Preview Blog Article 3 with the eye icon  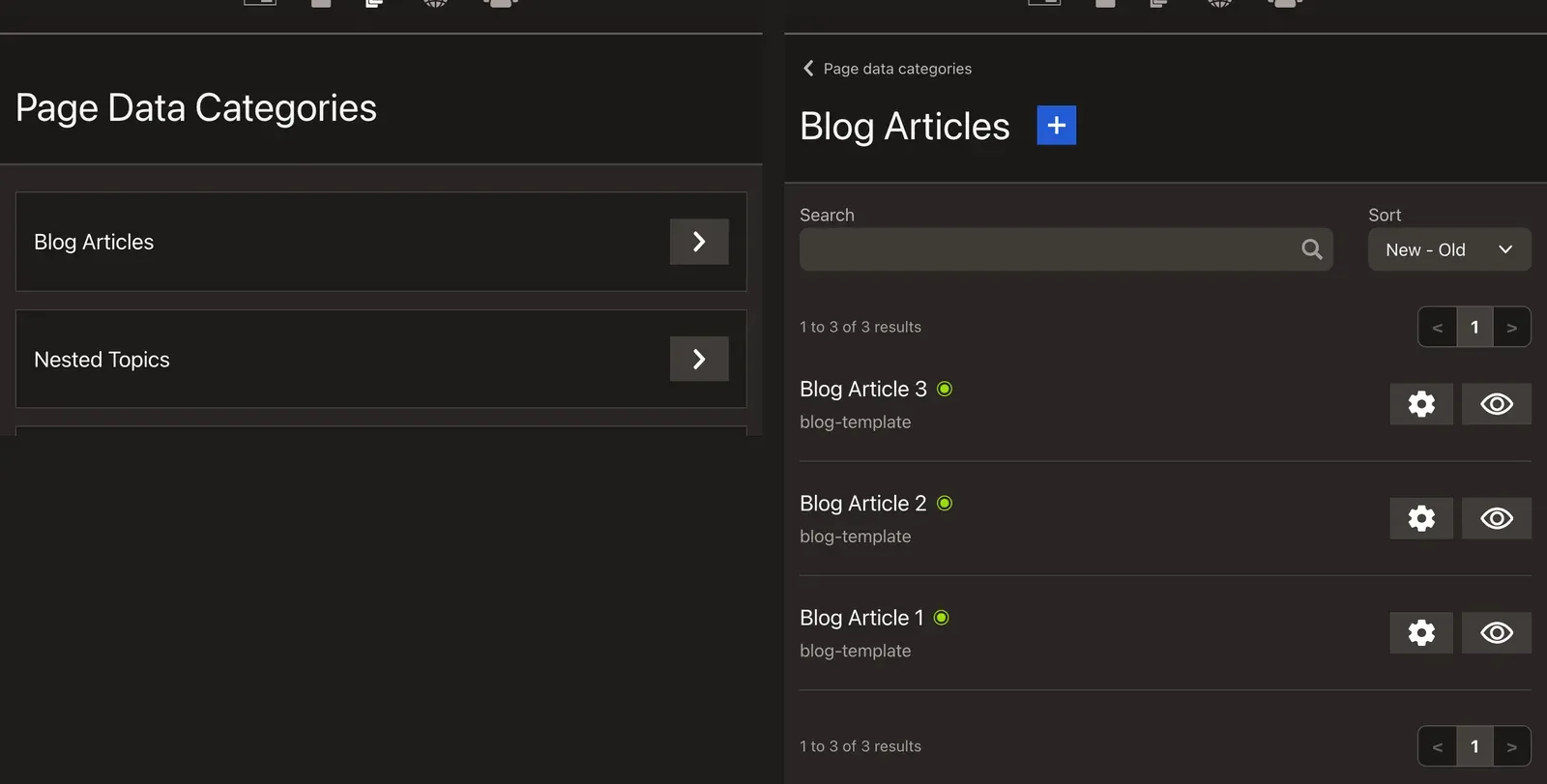tap(1497, 404)
